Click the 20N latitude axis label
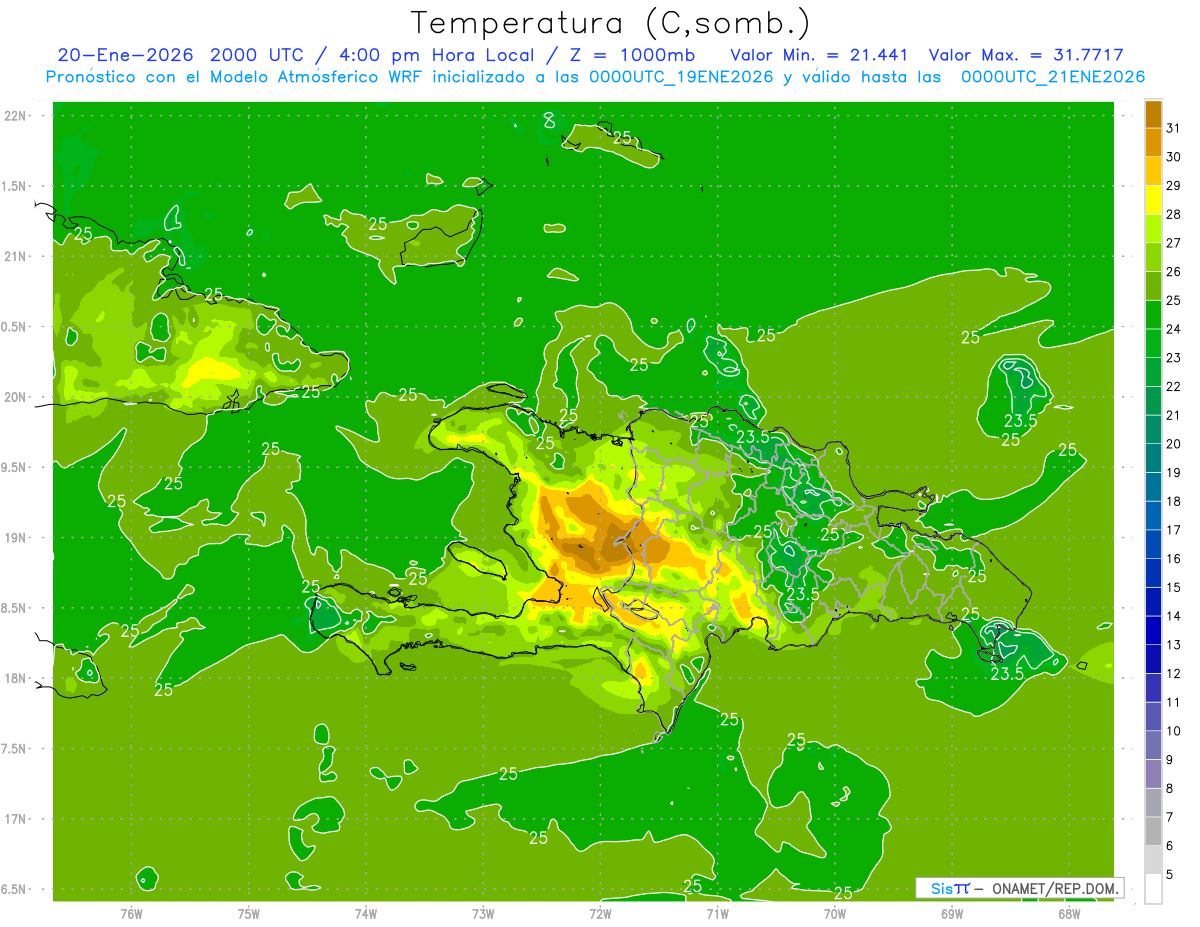The image size is (1200, 927). pos(17,397)
